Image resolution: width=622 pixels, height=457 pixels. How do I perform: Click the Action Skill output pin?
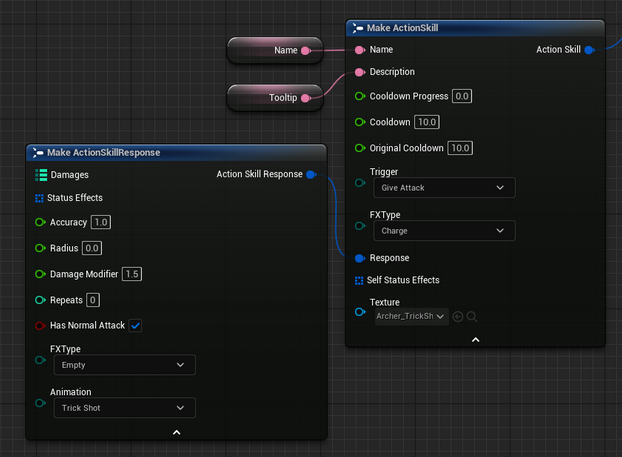(x=589, y=49)
